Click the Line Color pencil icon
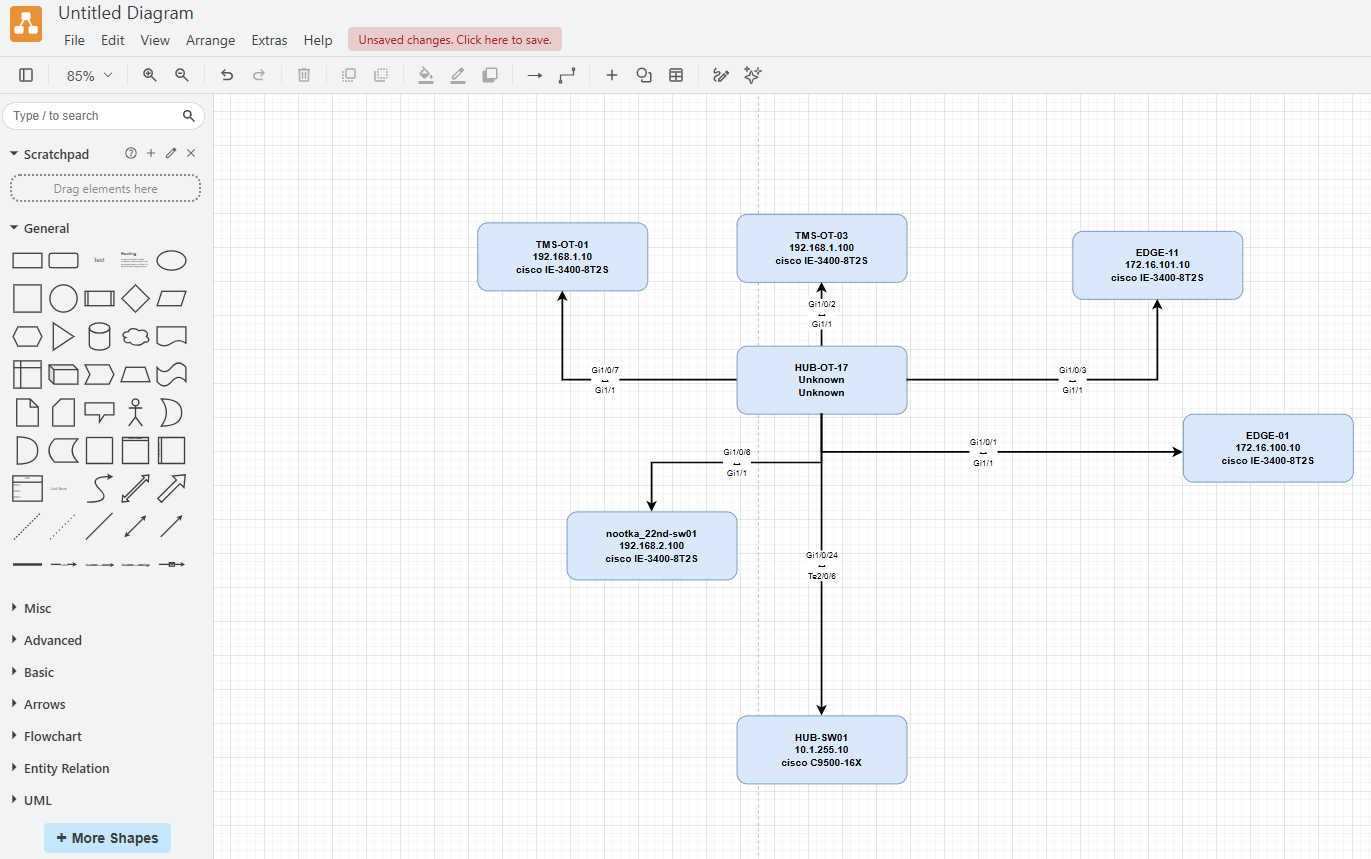 click(458, 75)
